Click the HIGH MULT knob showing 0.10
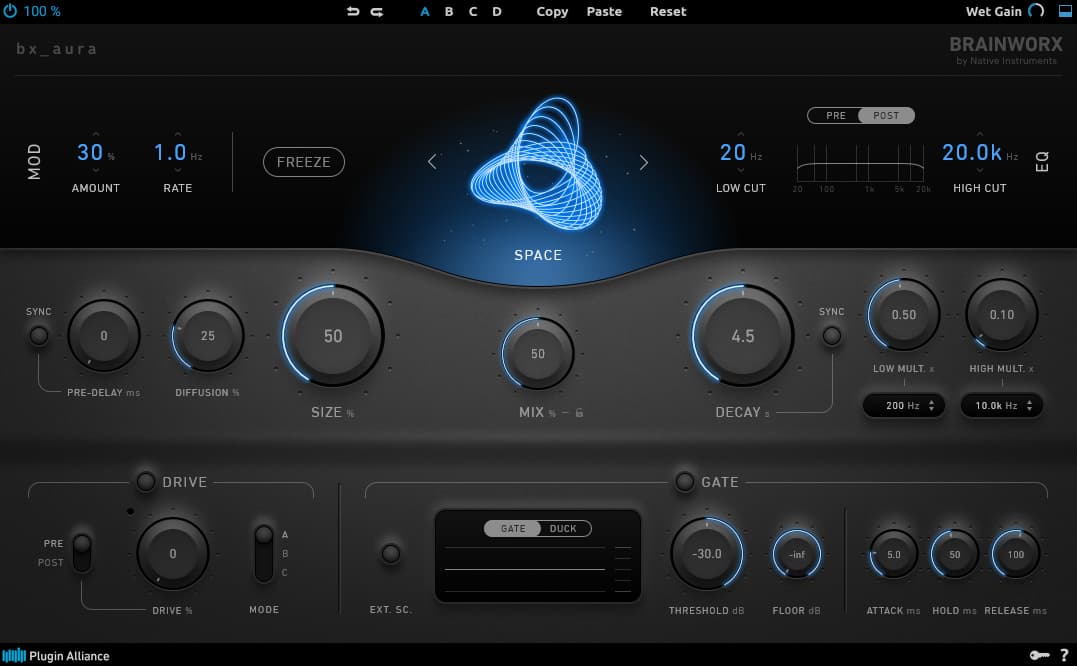 (x=1001, y=314)
